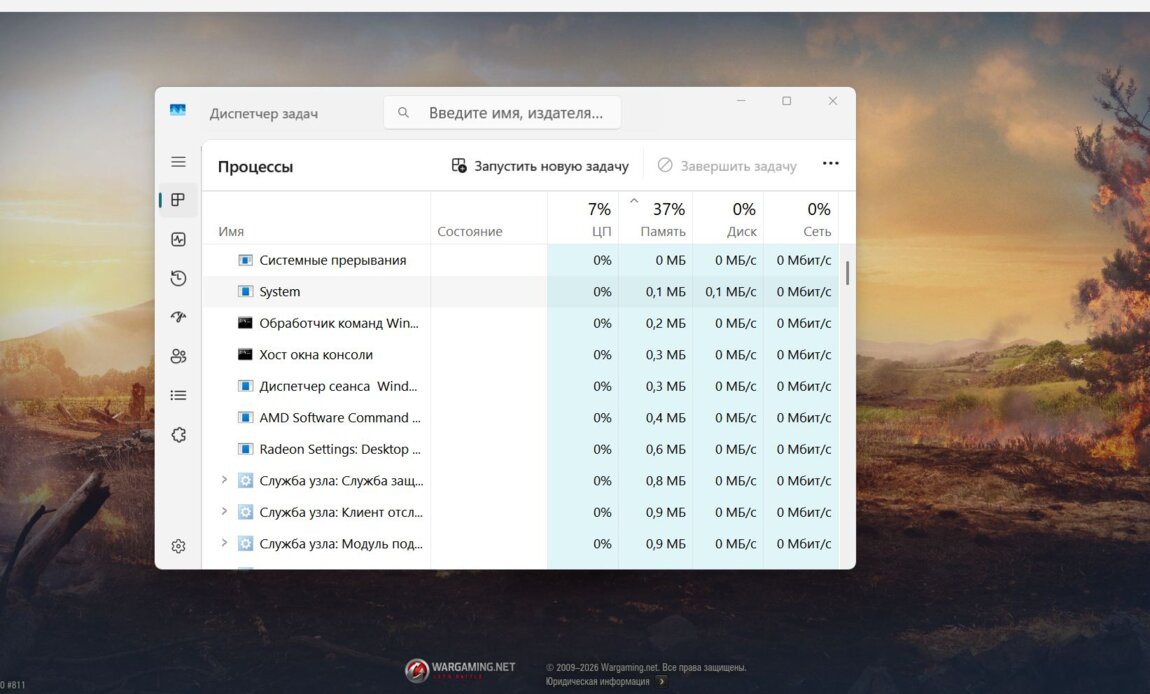Open the hamburger navigation menu
The height and width of the screenshot is (694, 1150).
[x=178, y=162]
